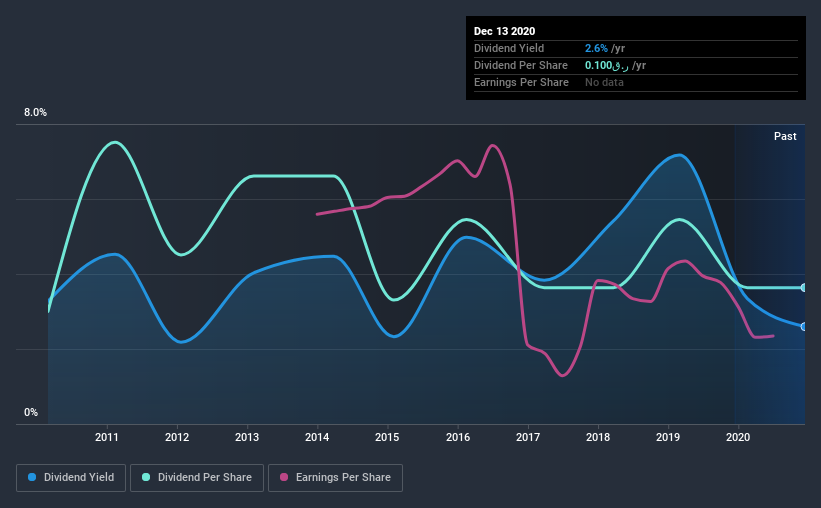Click the 0% y-axis label
The image size is (821, 508).
click(x=31, y=413)
